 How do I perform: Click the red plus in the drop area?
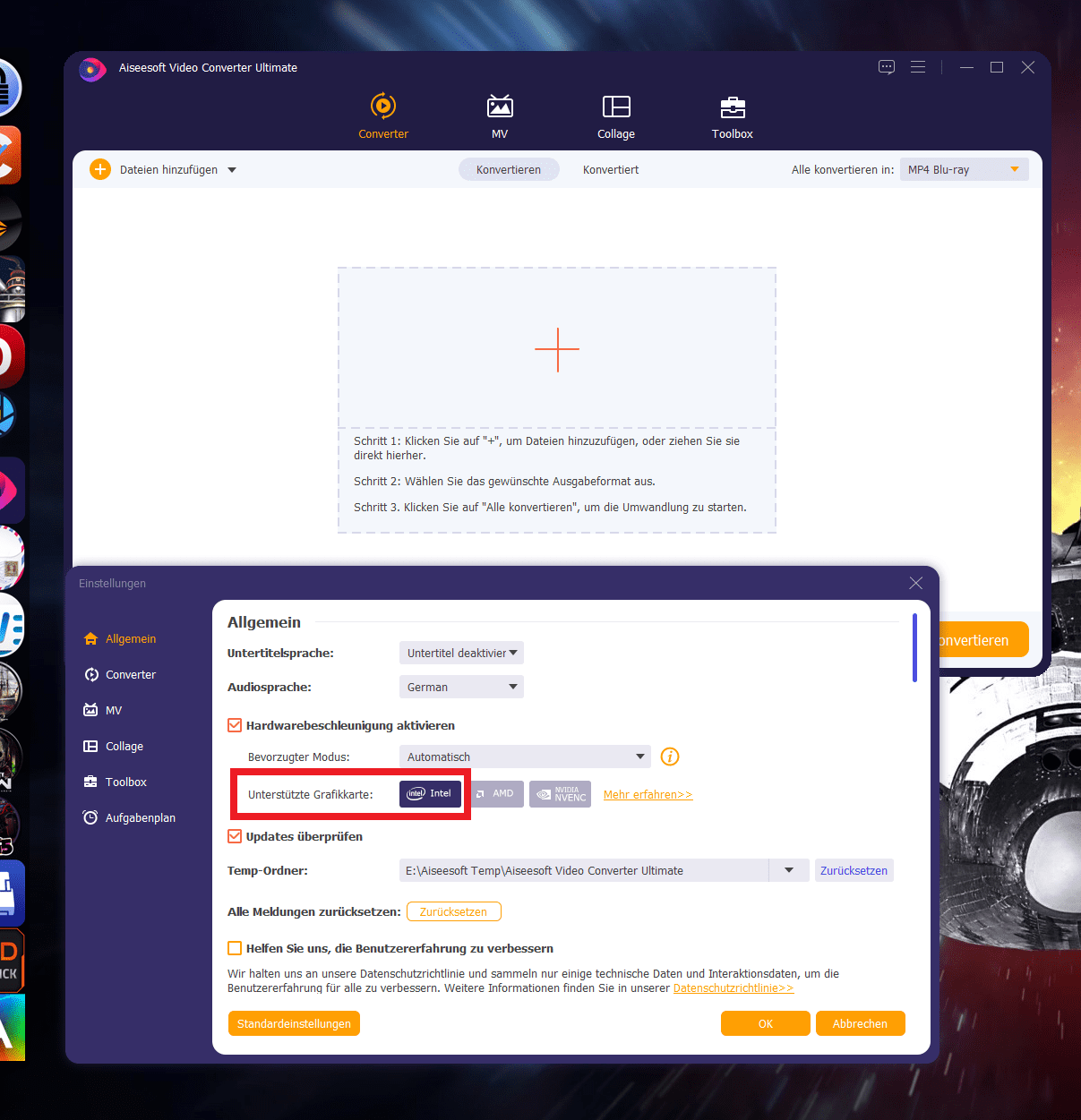pyautogui.click(x=557, y=349)
